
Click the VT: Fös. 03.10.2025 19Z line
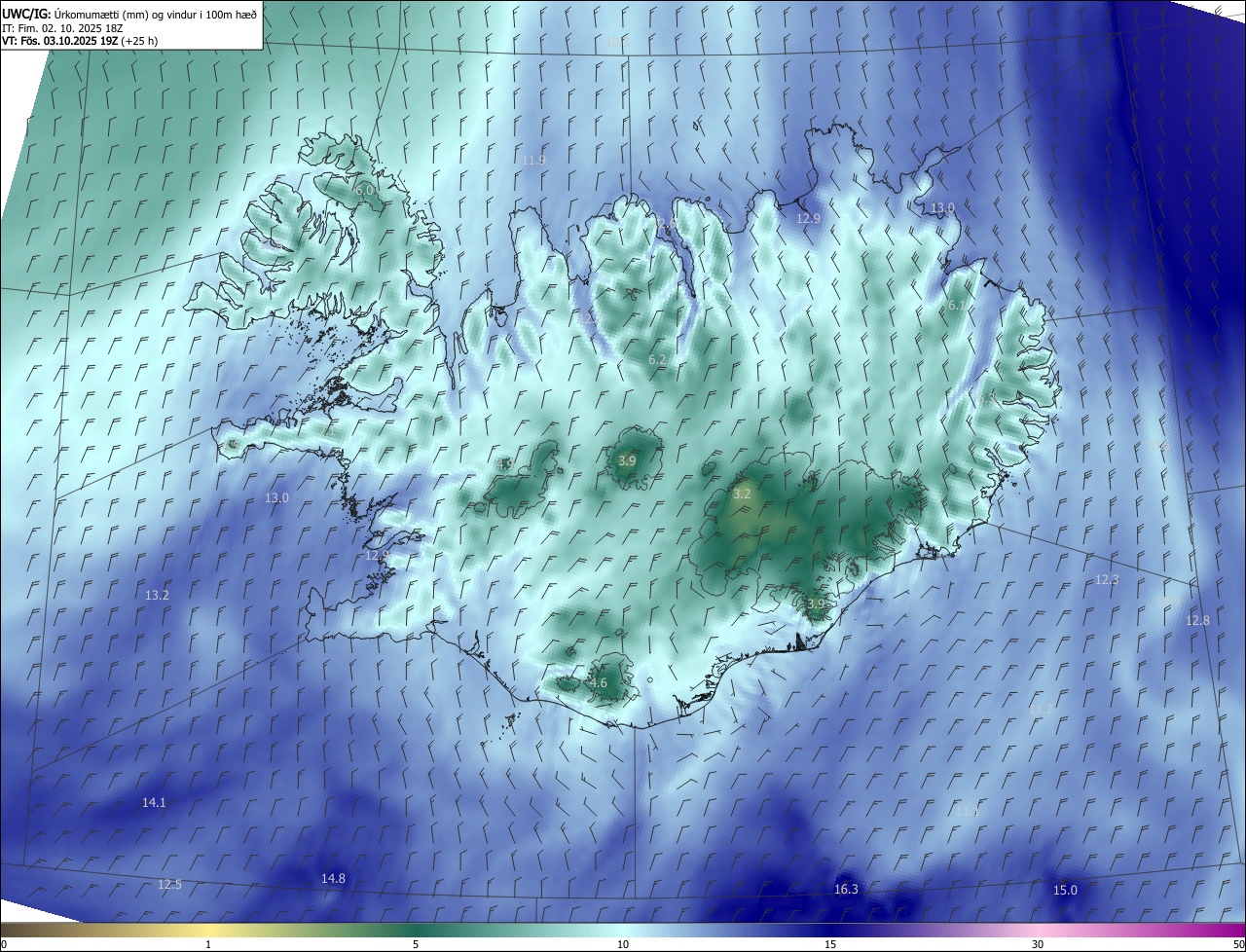point(79,41)
